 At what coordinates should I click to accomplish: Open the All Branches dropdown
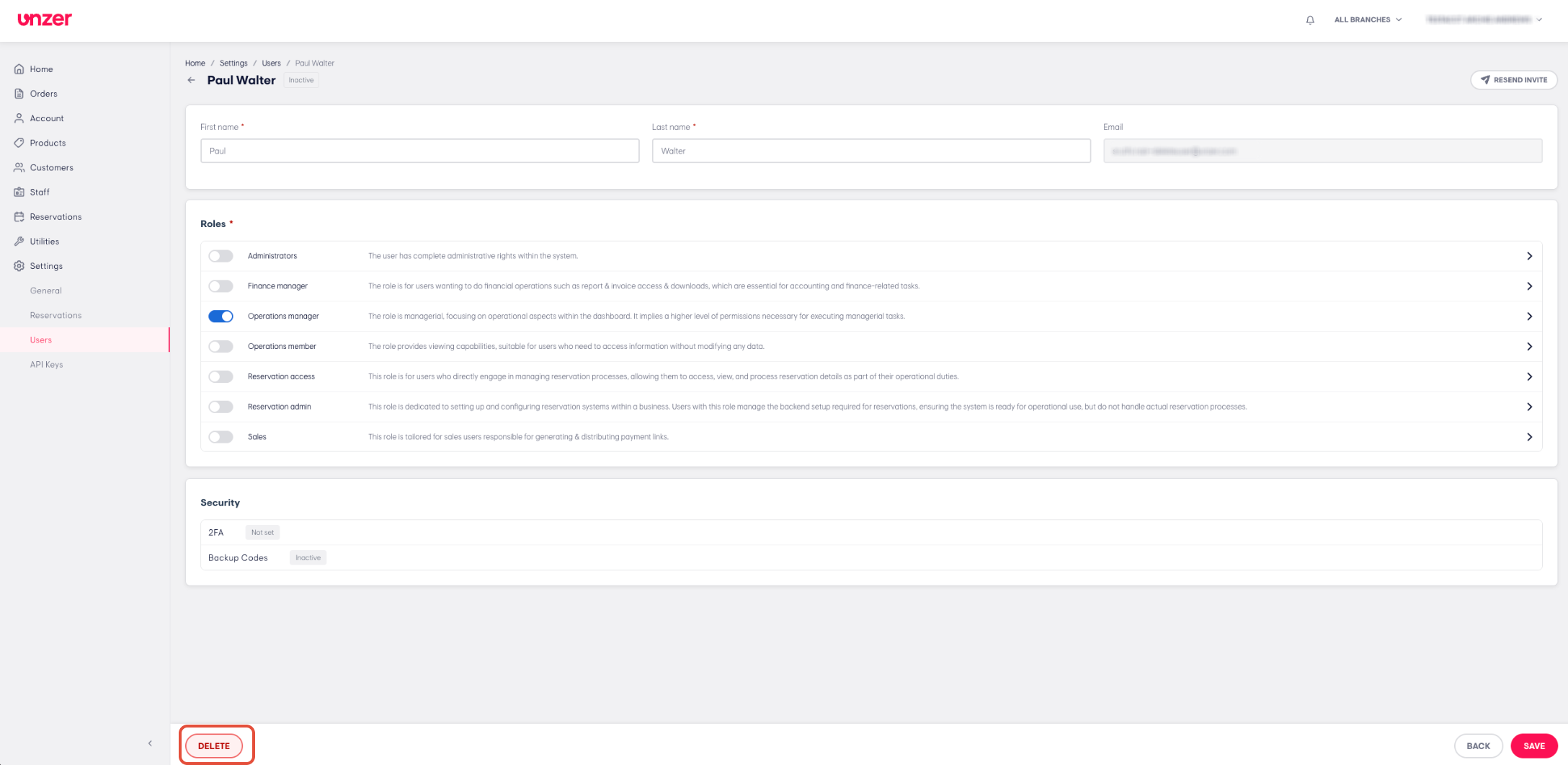[1368, 20]
